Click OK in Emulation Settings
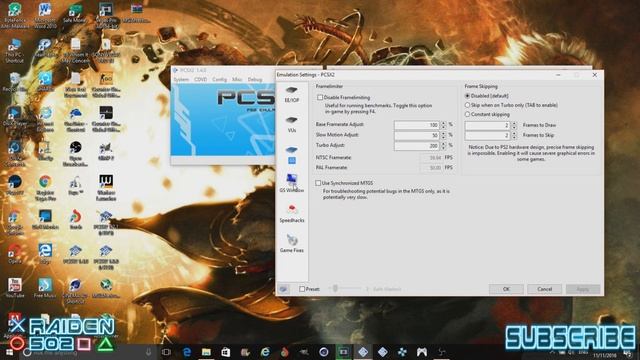640x360 pixels. 506,289
